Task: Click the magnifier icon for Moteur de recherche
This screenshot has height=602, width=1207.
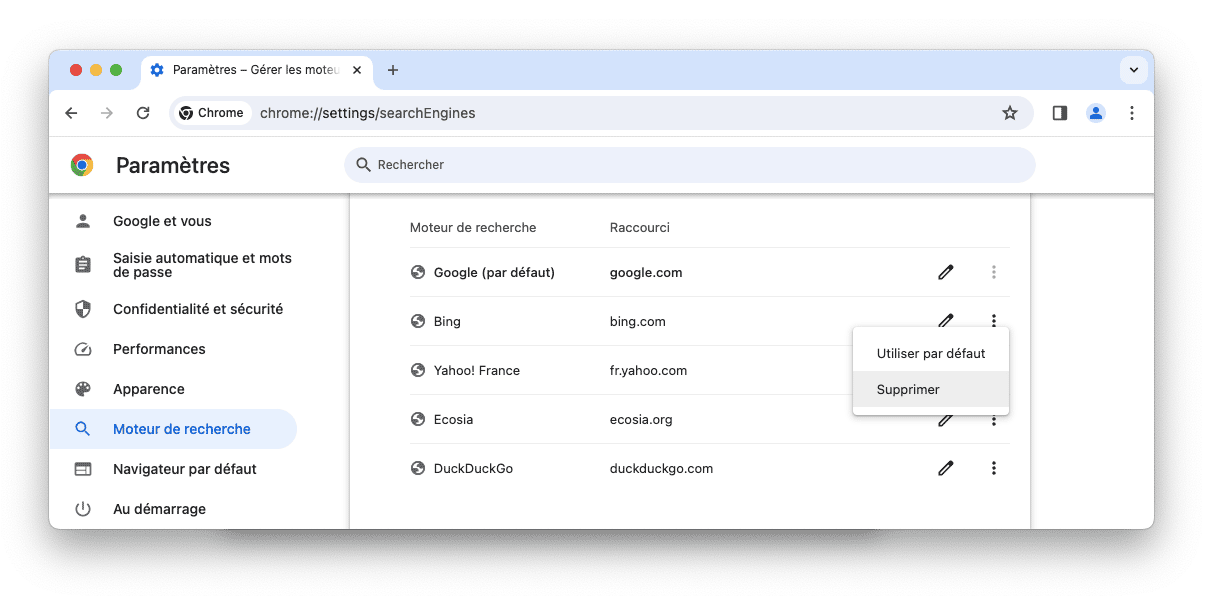Action: pyautogui.click(x=83, y=429)
